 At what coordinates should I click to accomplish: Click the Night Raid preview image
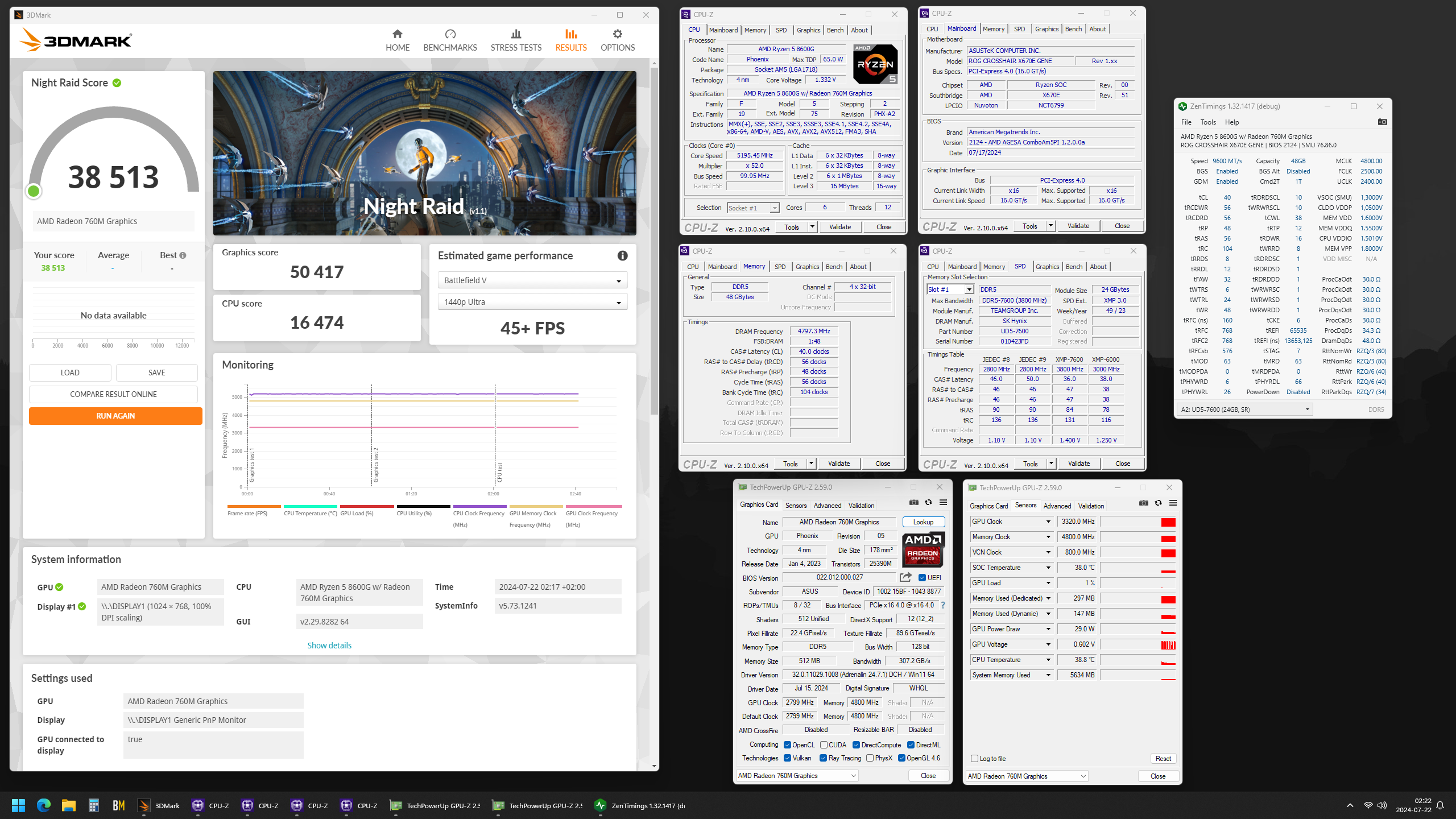pyautogui.click(x=424, y=153)
